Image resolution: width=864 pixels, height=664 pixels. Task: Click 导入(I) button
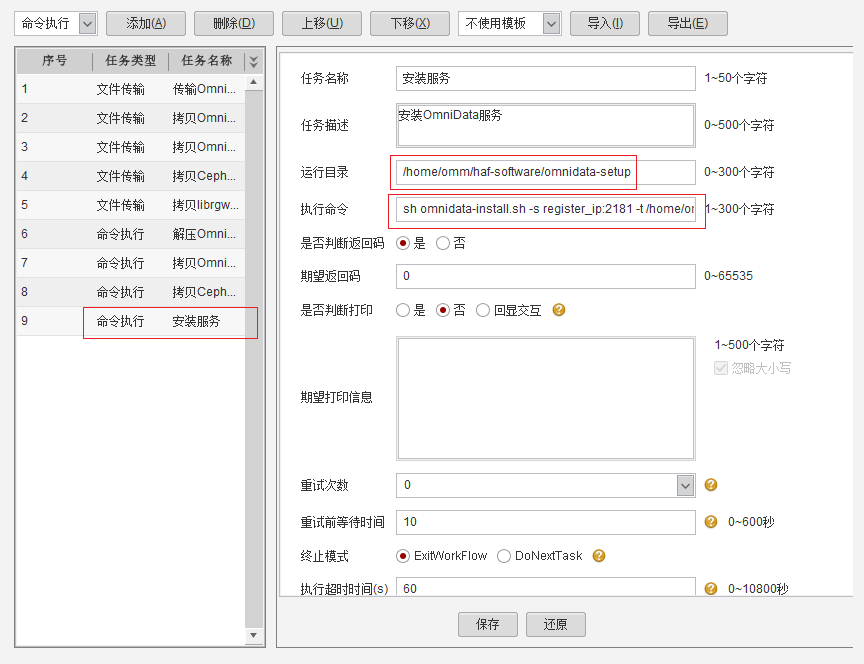point(605,24)
